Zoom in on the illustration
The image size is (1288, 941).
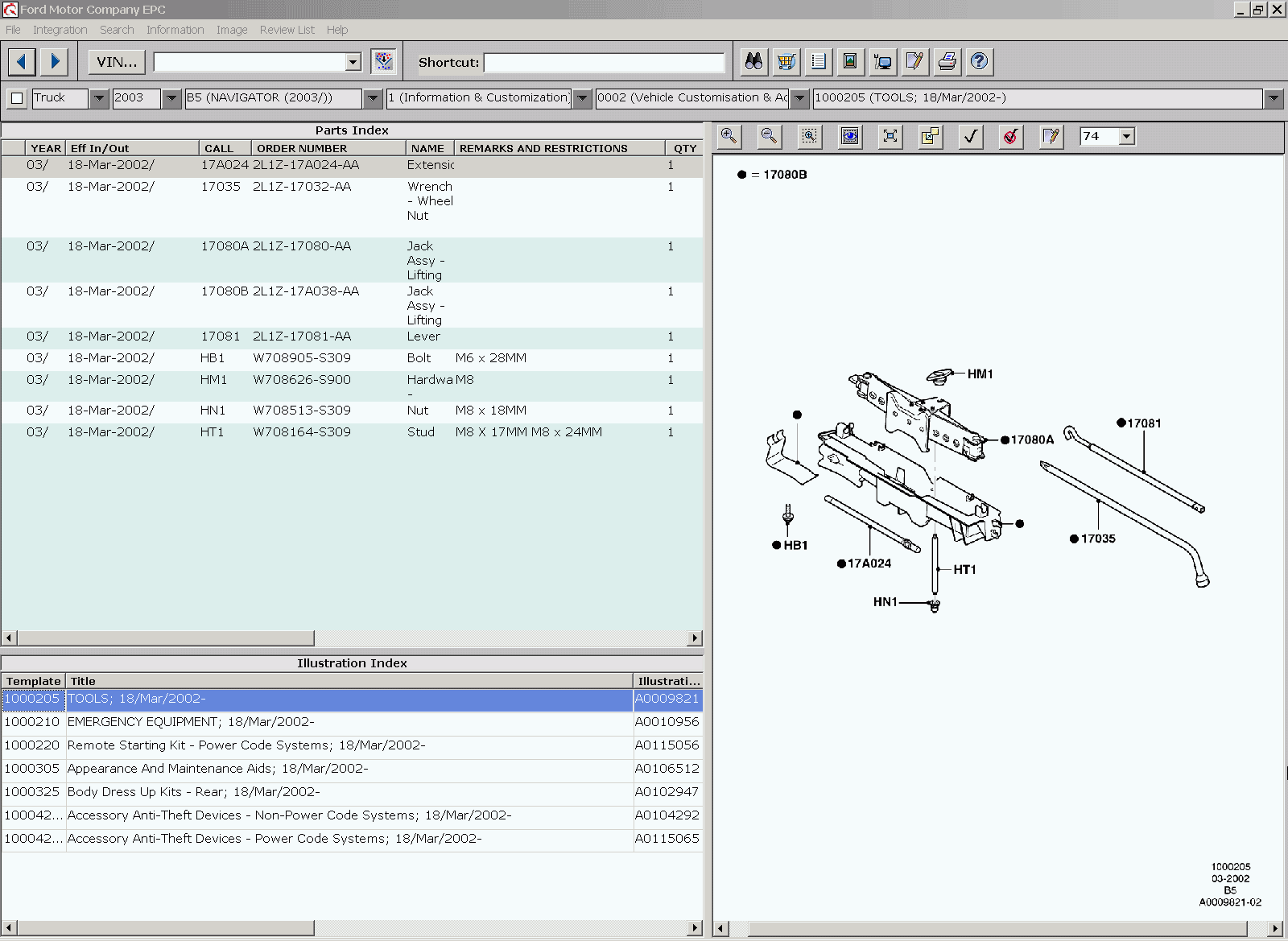729,136
